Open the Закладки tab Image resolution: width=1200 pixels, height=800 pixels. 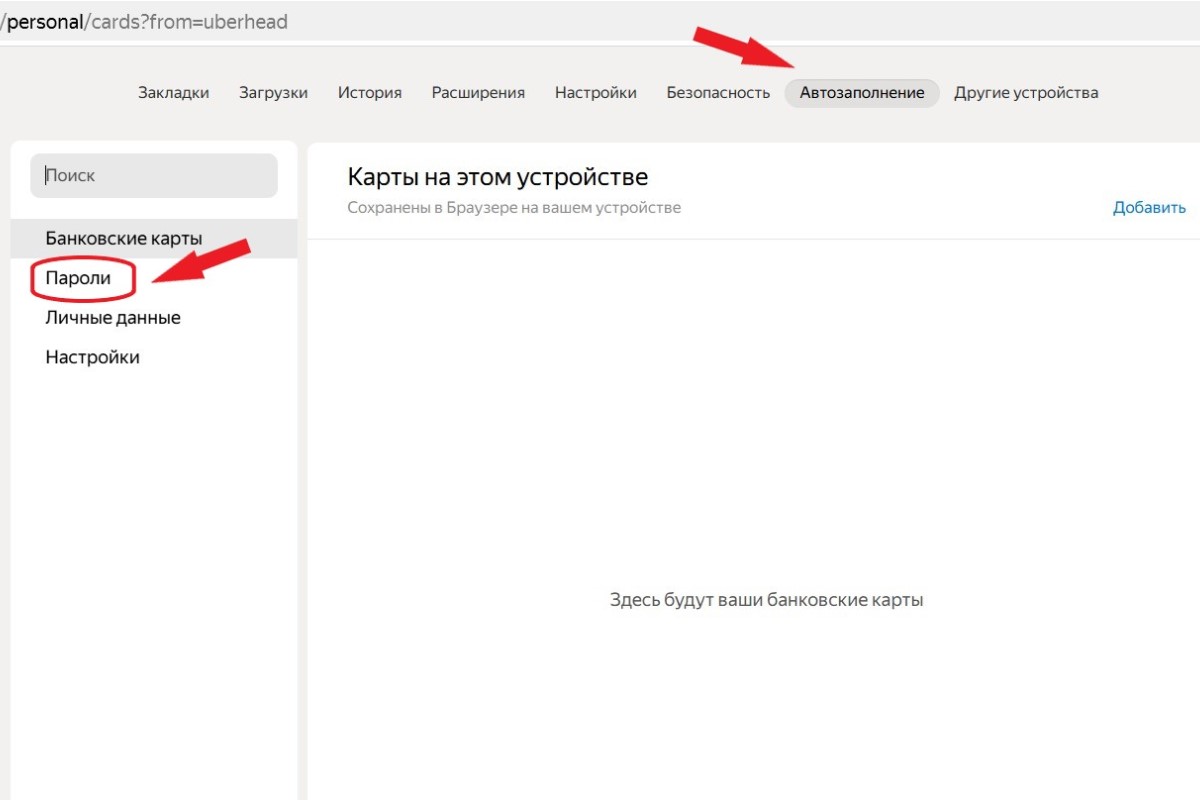click(173, 93)
